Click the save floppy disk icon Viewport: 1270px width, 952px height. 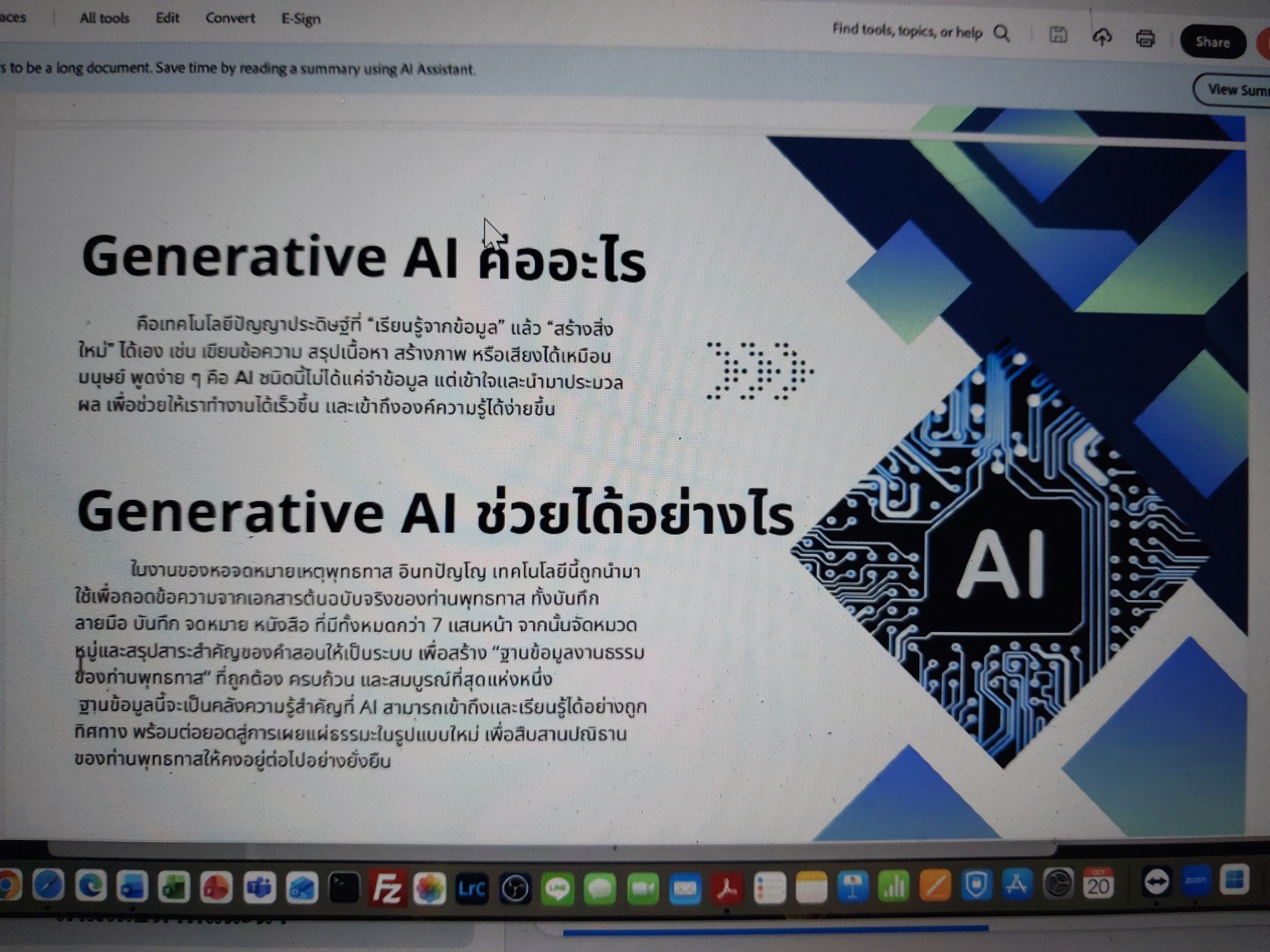coord(1058,35)
